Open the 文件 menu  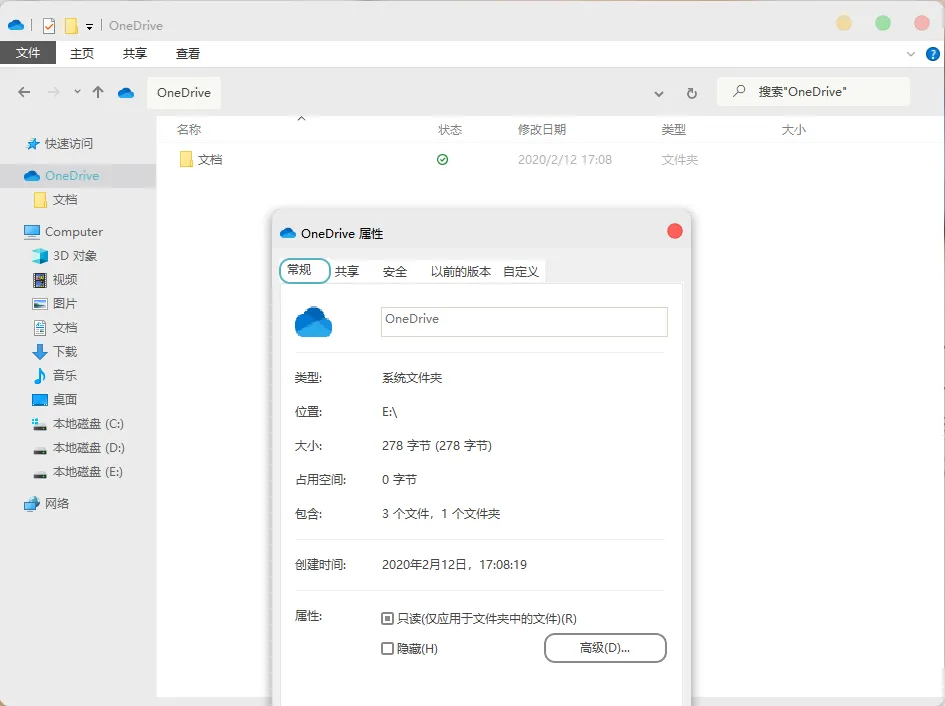point(28,53)
